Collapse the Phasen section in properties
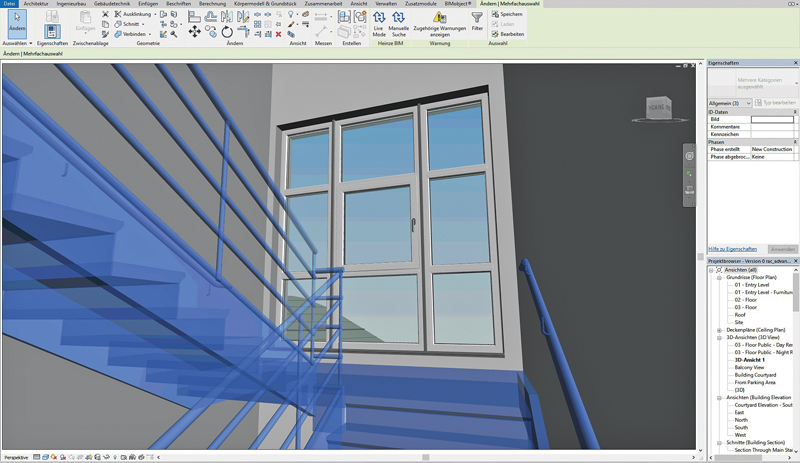Screen dimensions: 800x463 tap(795, 142)
